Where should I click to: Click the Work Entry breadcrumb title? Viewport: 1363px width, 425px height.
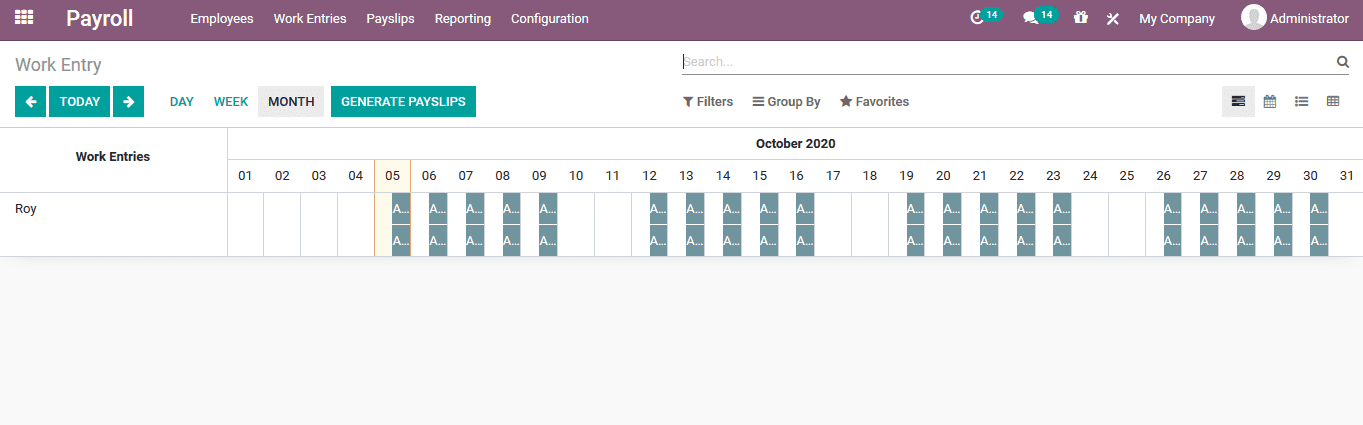point(58,65)
